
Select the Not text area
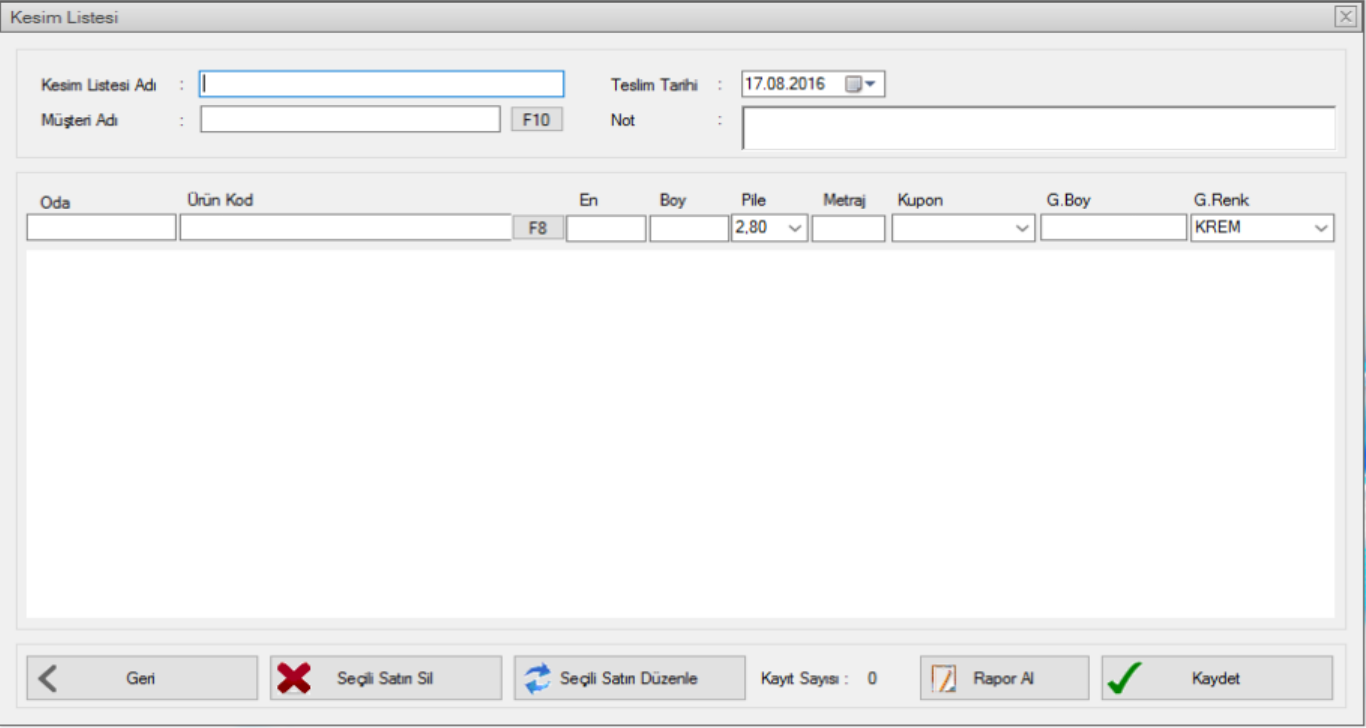[1038, 128]
